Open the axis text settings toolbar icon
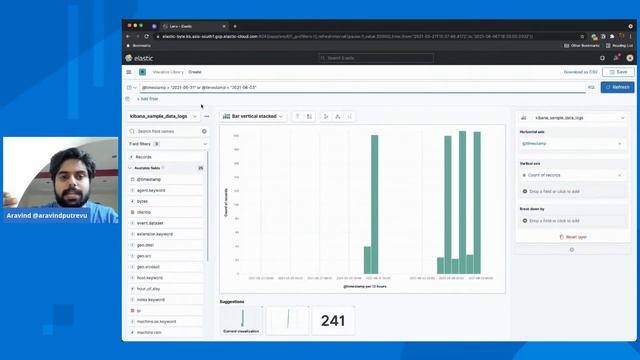Image resolution: width=640 pixels, height=360 pixels. click(338, 116)
